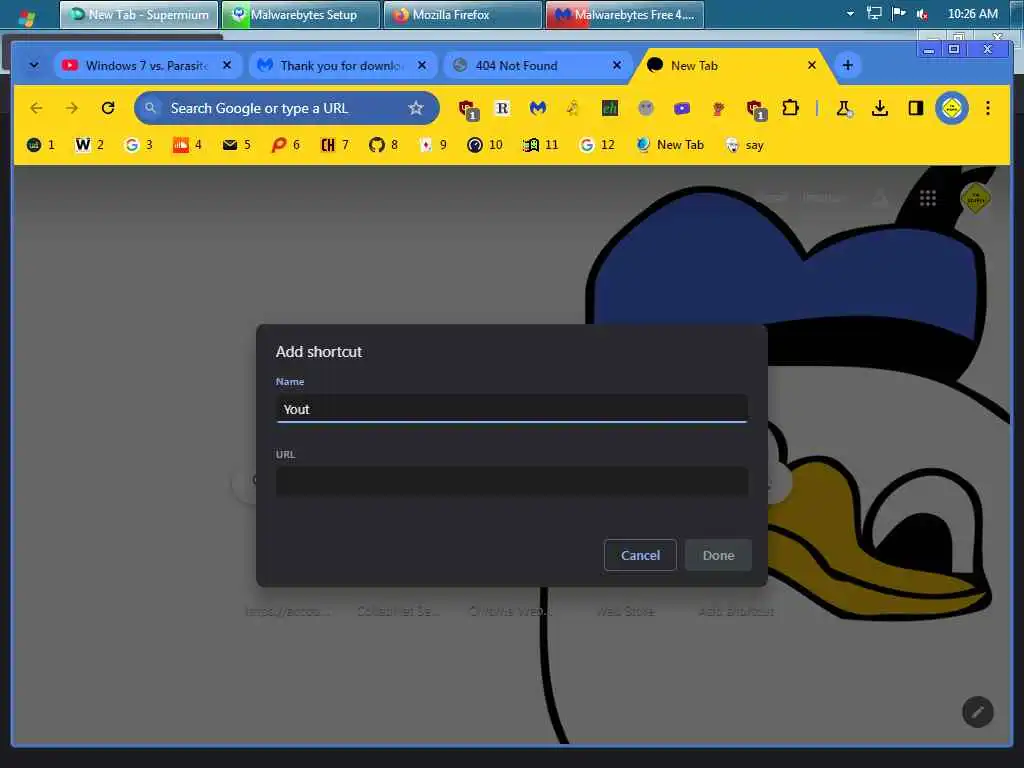Open the Downloads toolbar icon

(880, 108)
